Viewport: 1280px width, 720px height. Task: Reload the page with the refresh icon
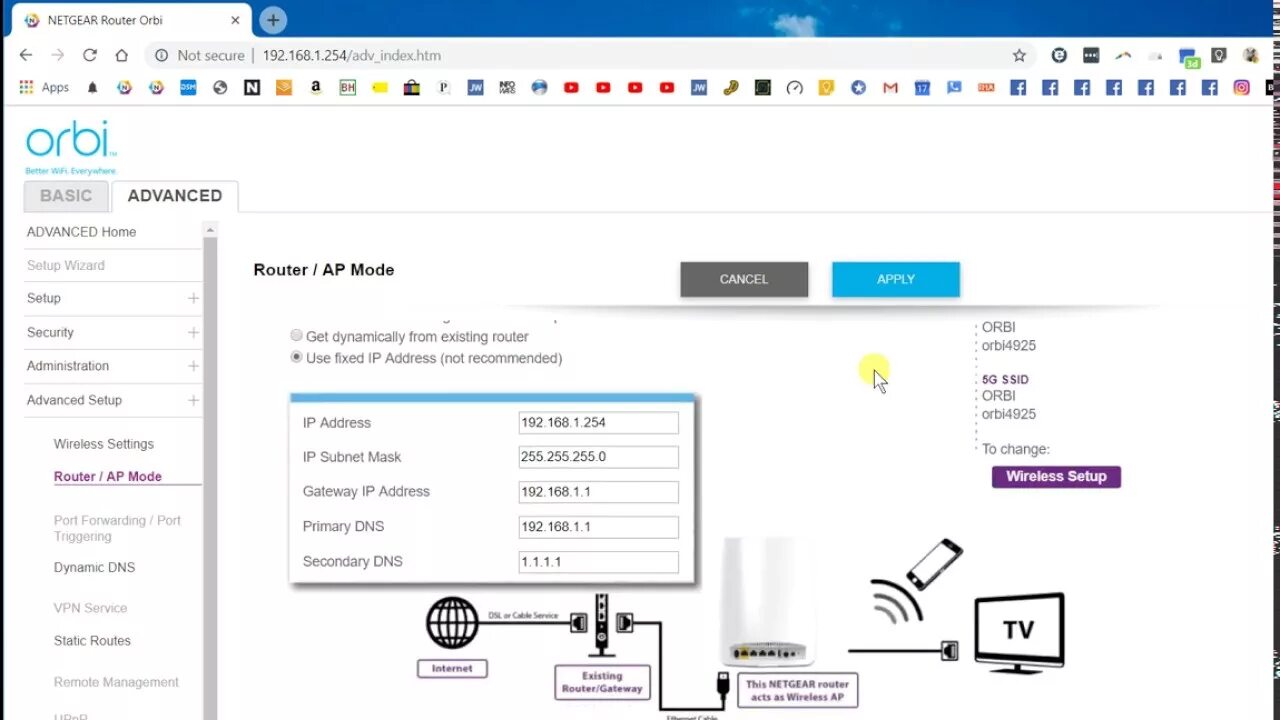point(90,55)
